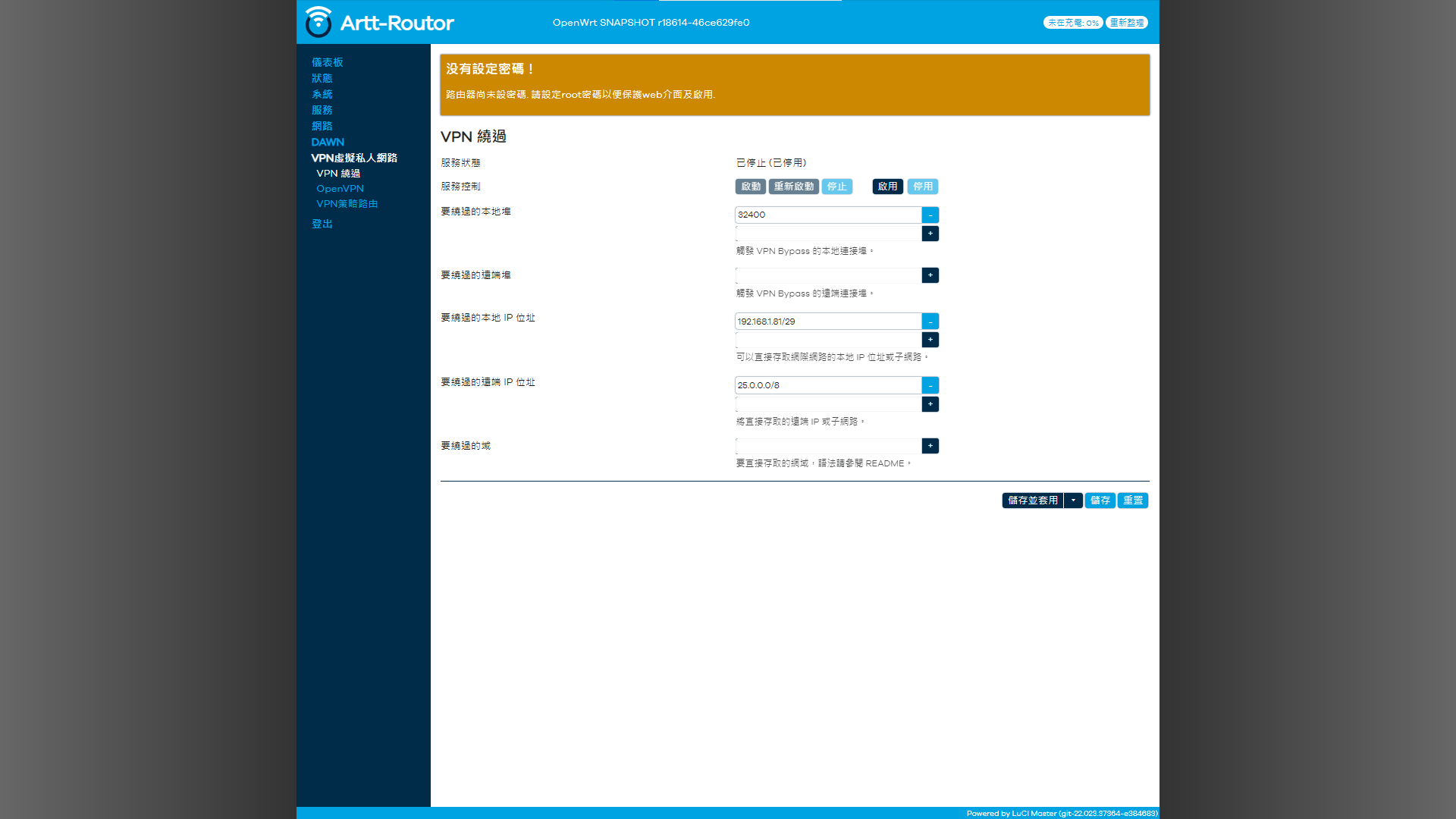
Task: Add new local port with plus button
Action: tap(930, 234)
